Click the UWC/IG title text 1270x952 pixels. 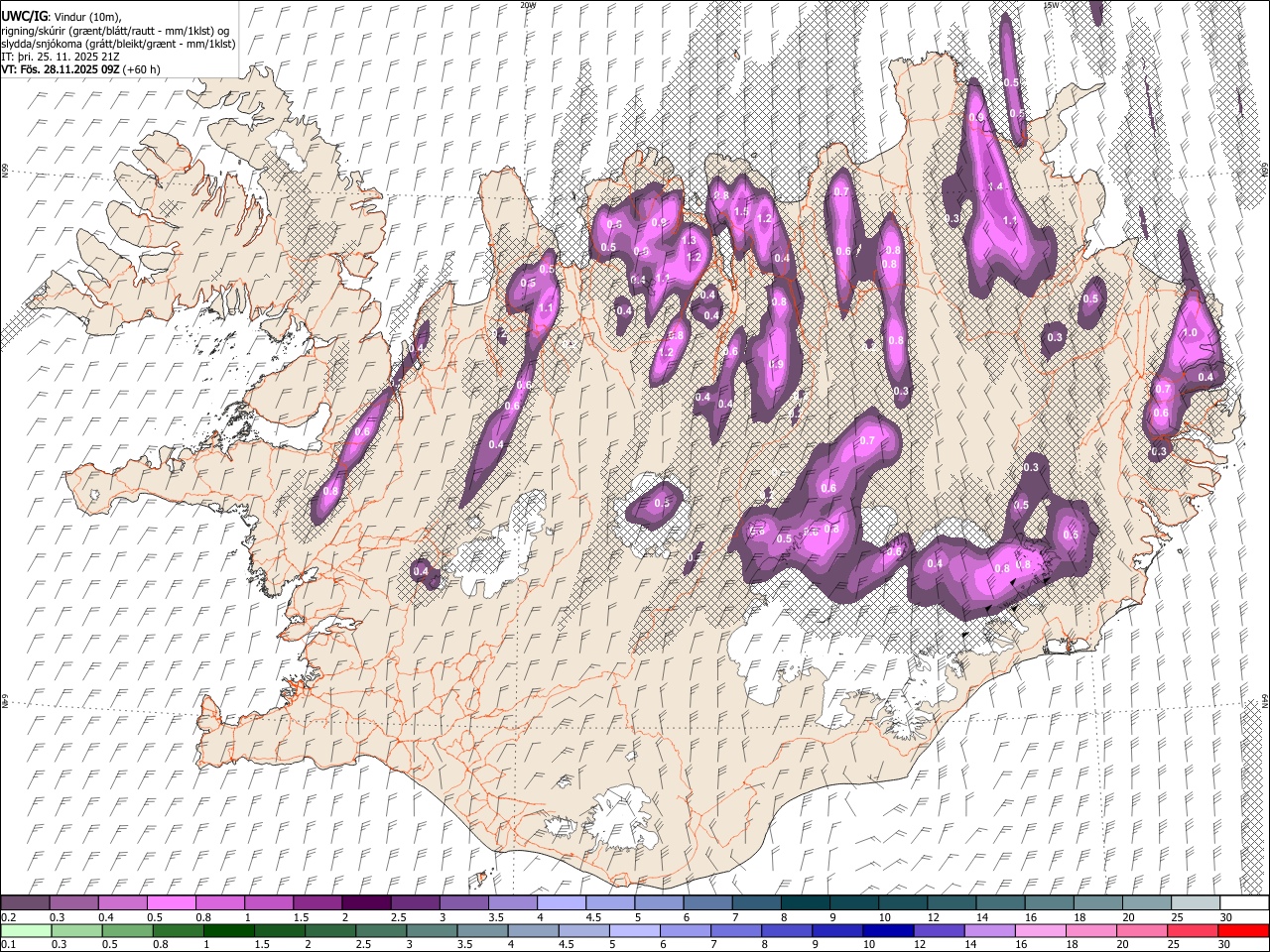coord(24,15)
